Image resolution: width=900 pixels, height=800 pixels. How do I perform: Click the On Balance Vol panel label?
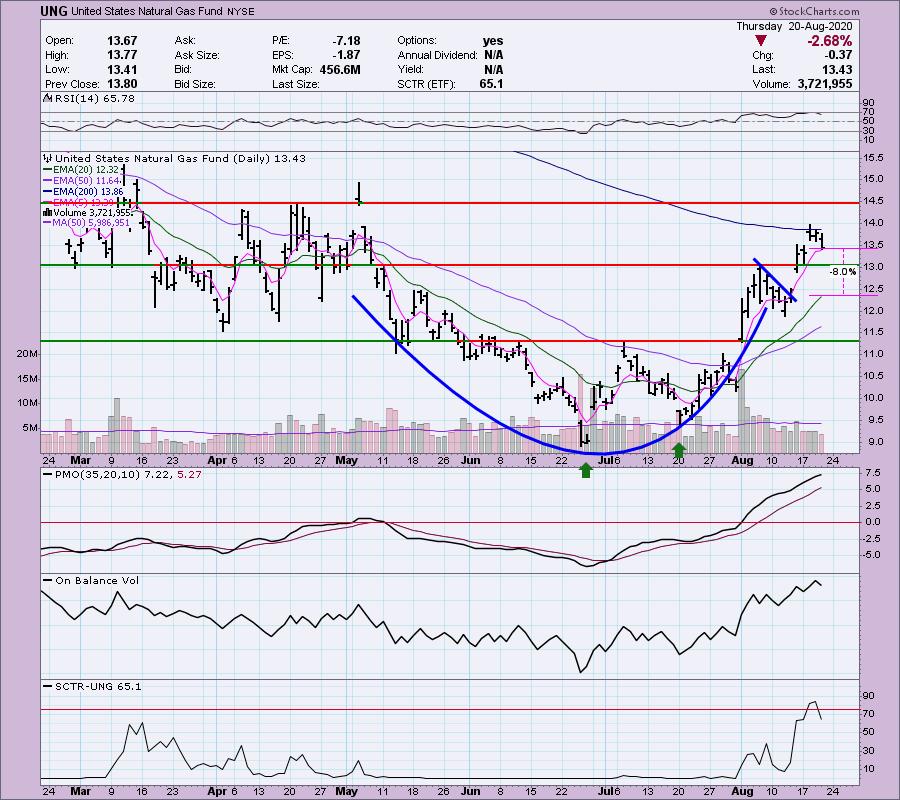(x=97, y=581)
